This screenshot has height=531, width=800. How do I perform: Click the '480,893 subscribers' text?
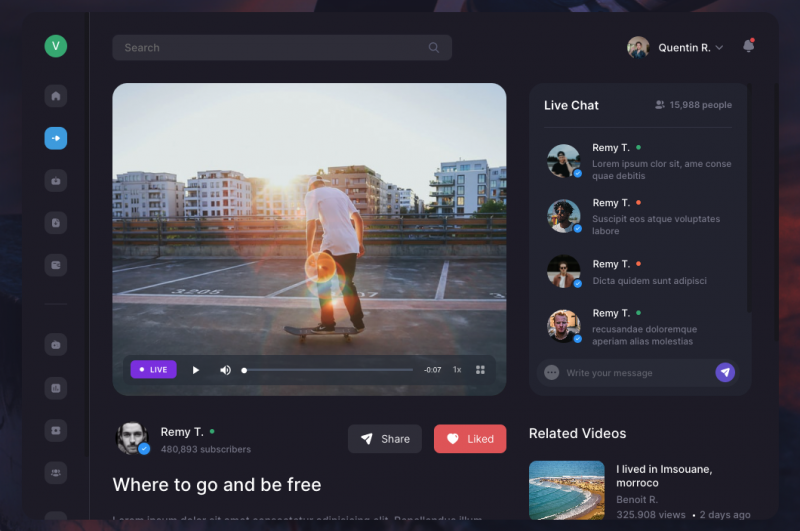(x=206, y=449)
